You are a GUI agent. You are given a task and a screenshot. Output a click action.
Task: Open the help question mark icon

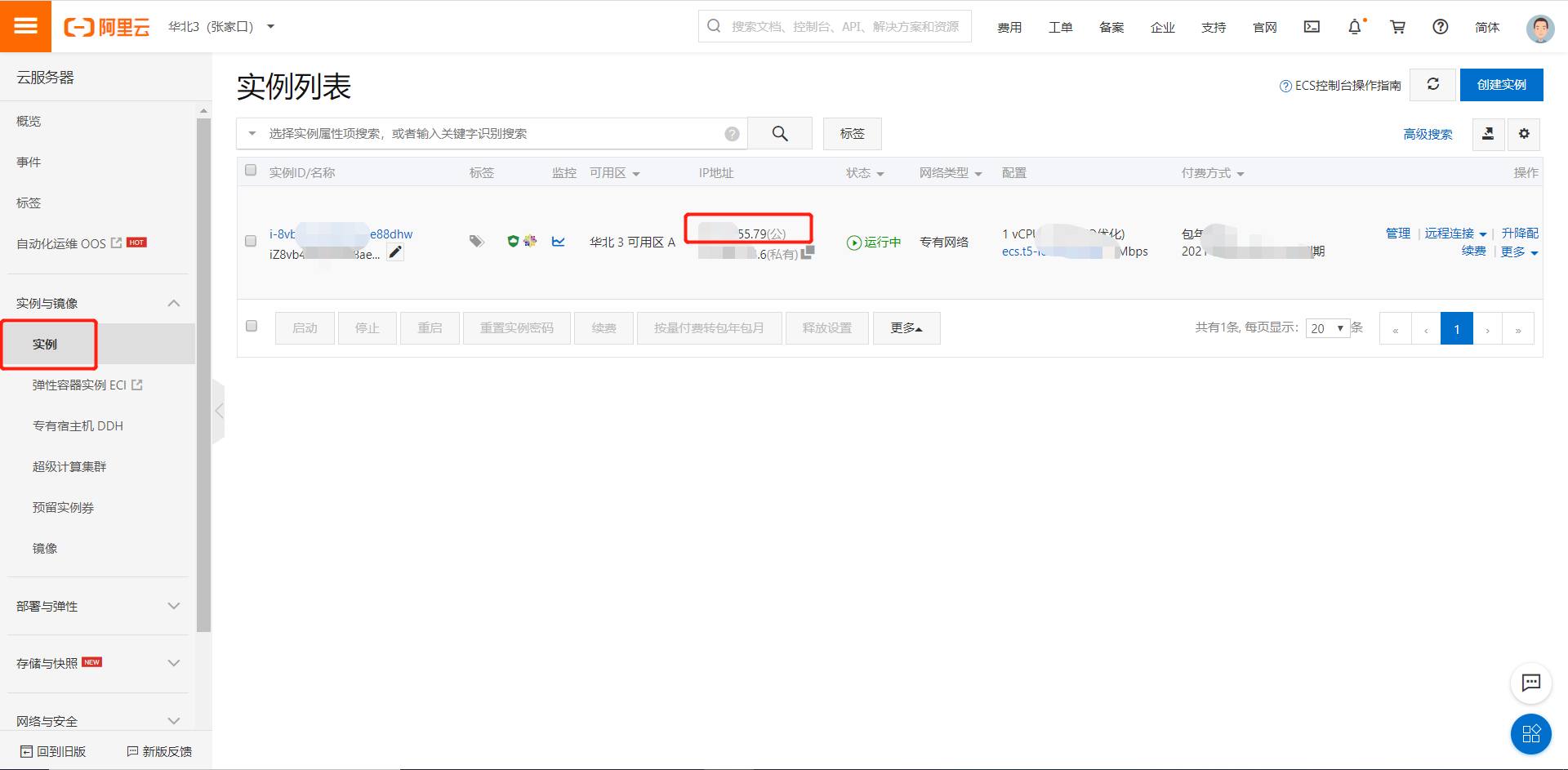pos(1439,27)
